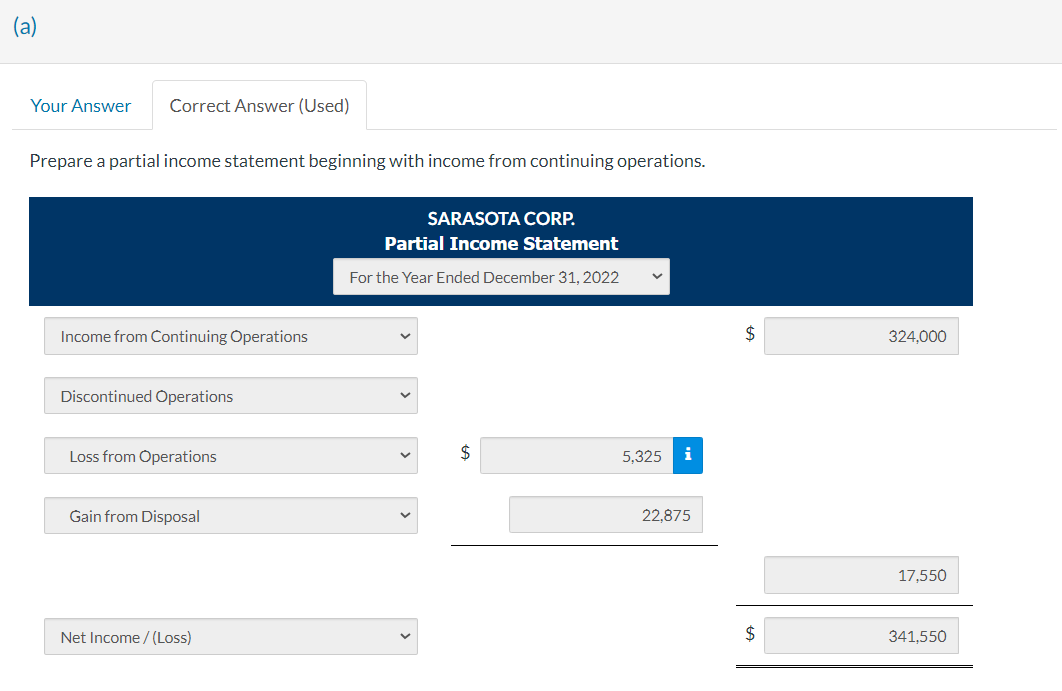Click the 324,000 amount field
This screenshot has height=691, width=1062.
click(x=861, y=336)
